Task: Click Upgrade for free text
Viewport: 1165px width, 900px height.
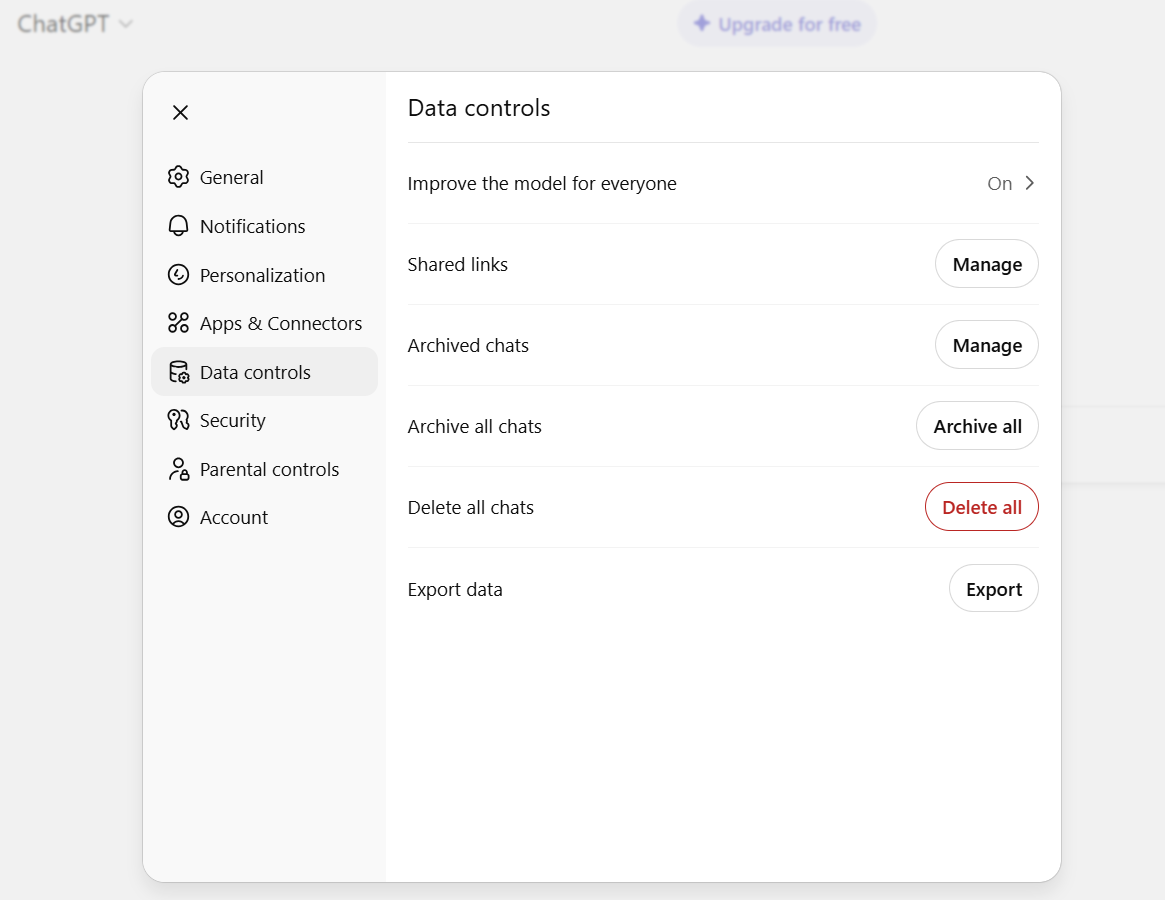Action: coord(789,25)
